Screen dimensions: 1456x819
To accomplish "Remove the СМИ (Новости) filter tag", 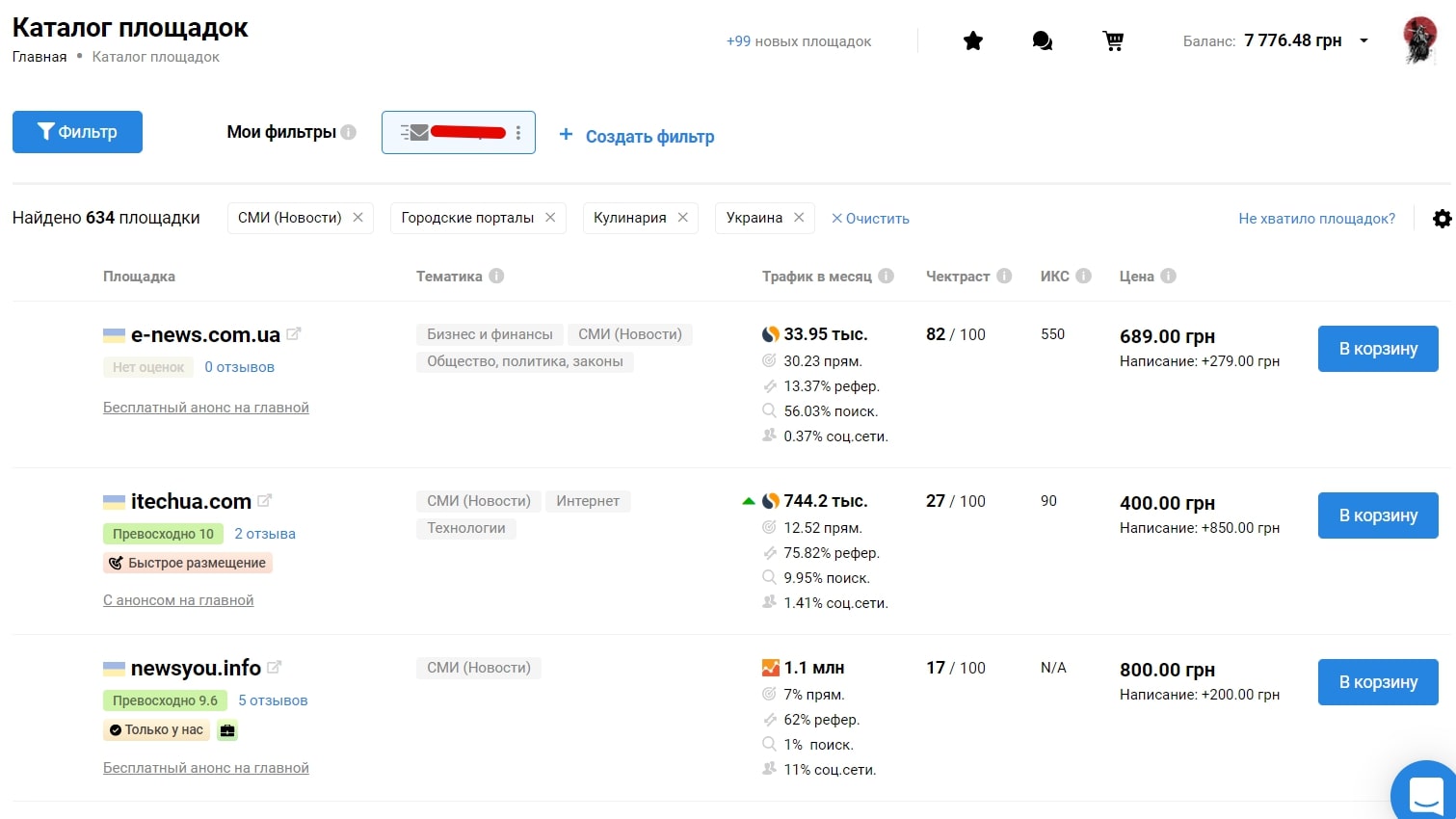I will point(357,218).
